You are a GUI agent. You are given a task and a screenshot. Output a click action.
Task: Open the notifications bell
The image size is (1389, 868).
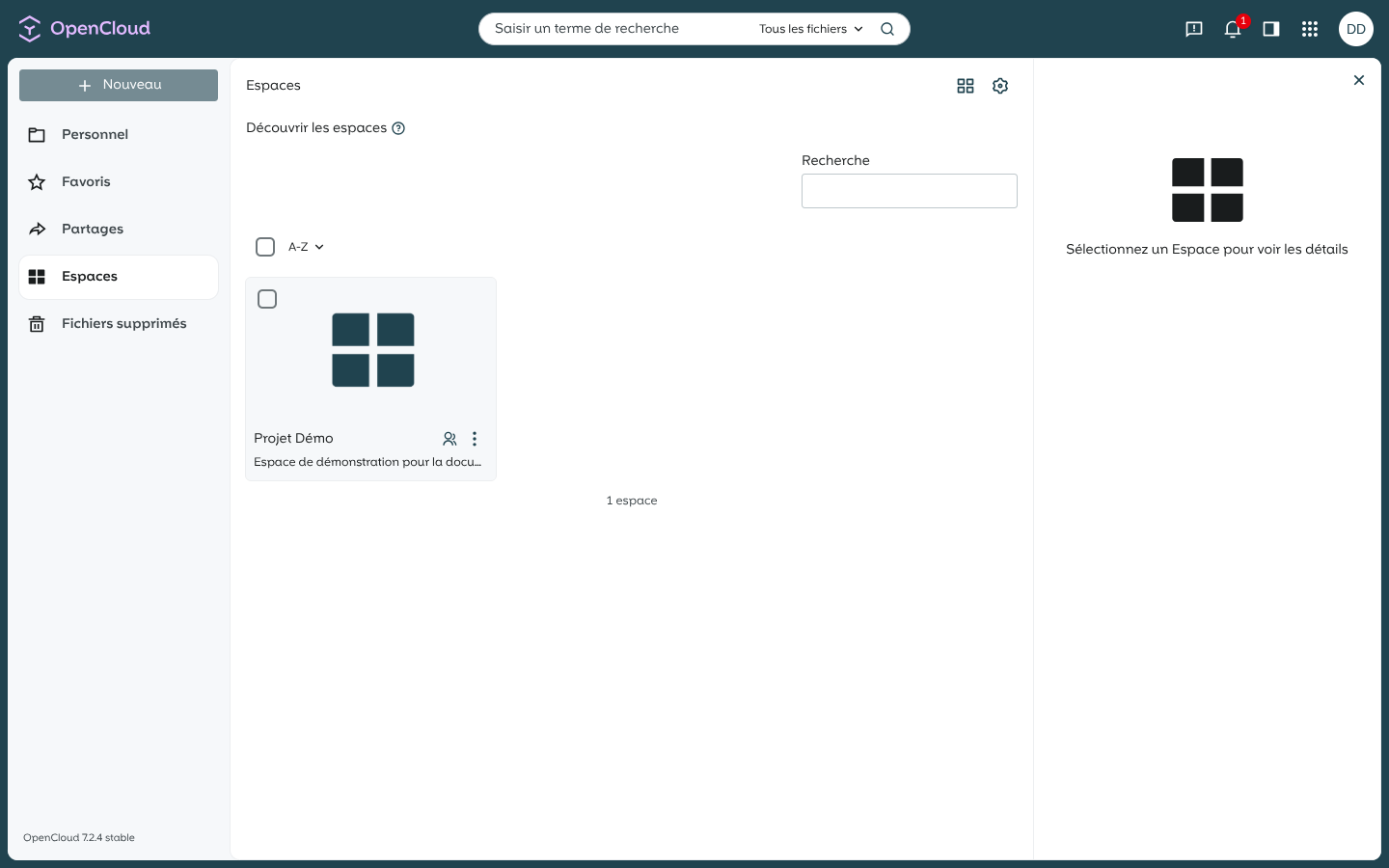[1233, 29]
